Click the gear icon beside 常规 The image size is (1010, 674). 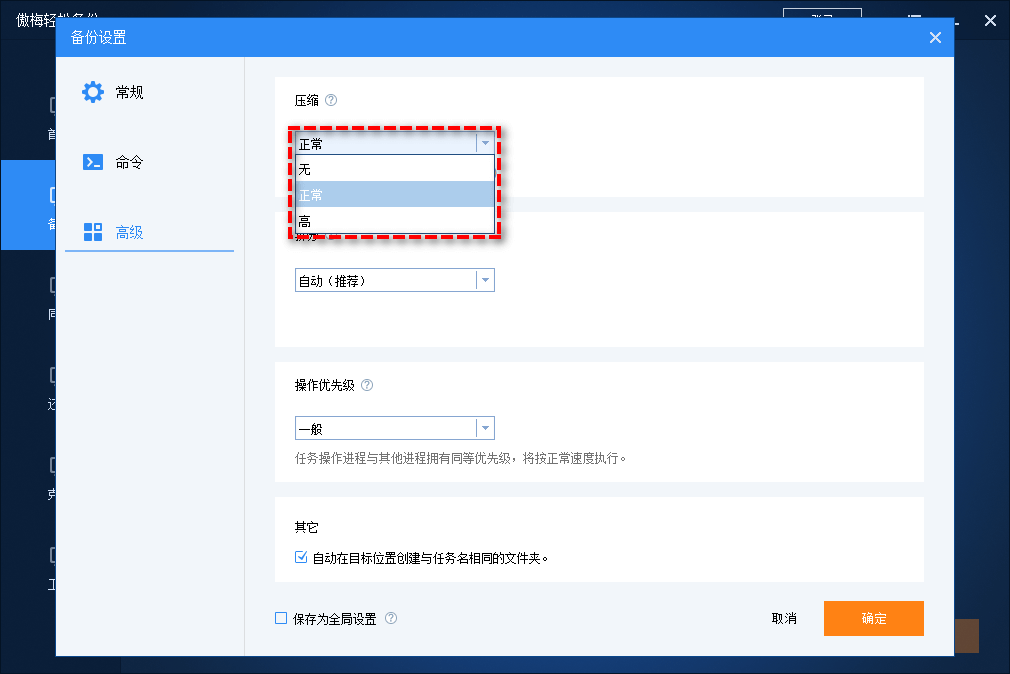pyautogui.click(x=93, y=92)
